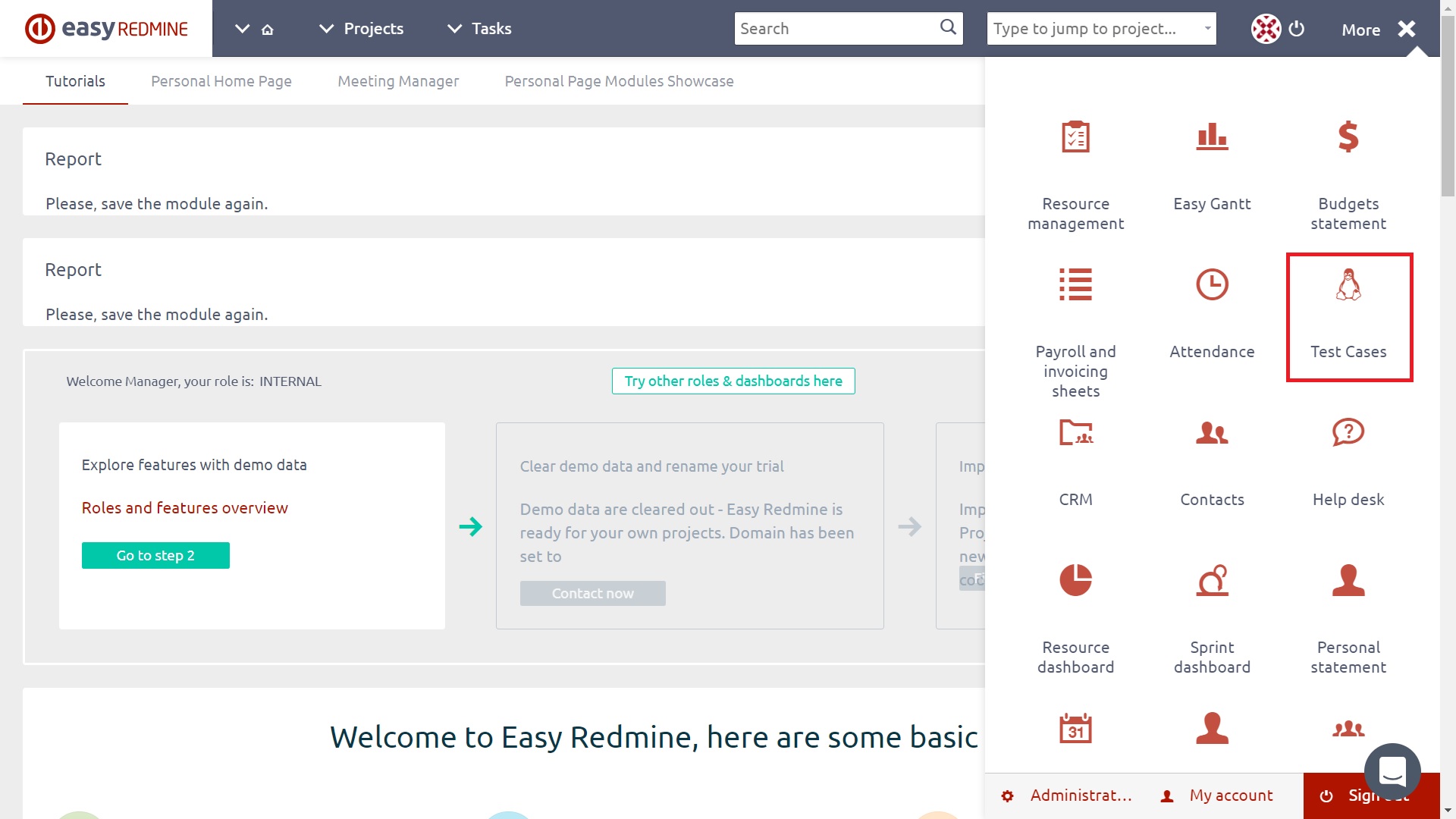This screenshot has height=819, width=1456.
Task: Click 'Welcome Manager, your role is' text
Action: 159,381
